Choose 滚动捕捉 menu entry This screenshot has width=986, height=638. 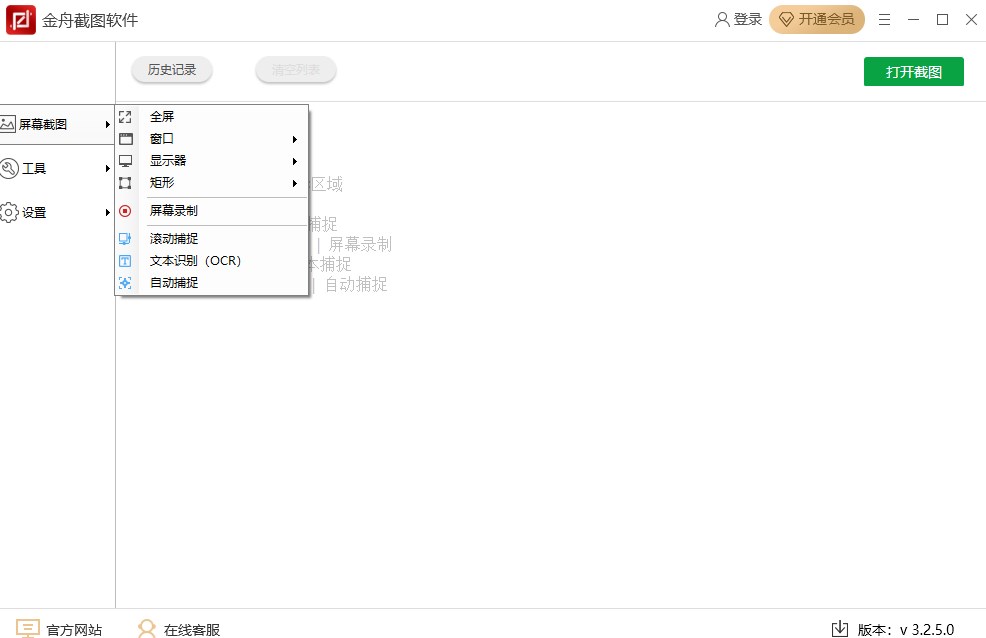tap(174, 239)
